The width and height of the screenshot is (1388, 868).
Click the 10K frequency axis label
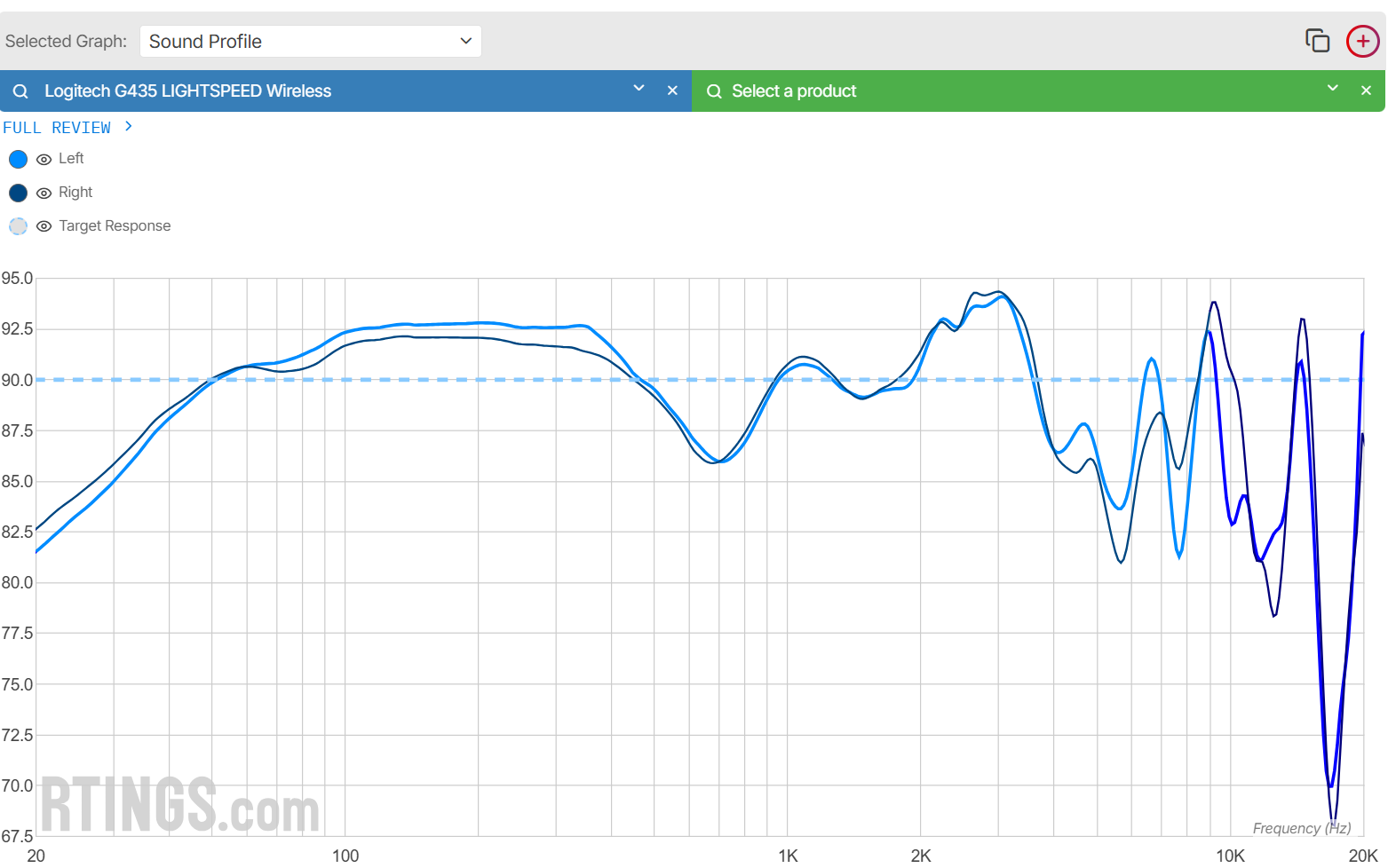click(x=1230, y=856)
